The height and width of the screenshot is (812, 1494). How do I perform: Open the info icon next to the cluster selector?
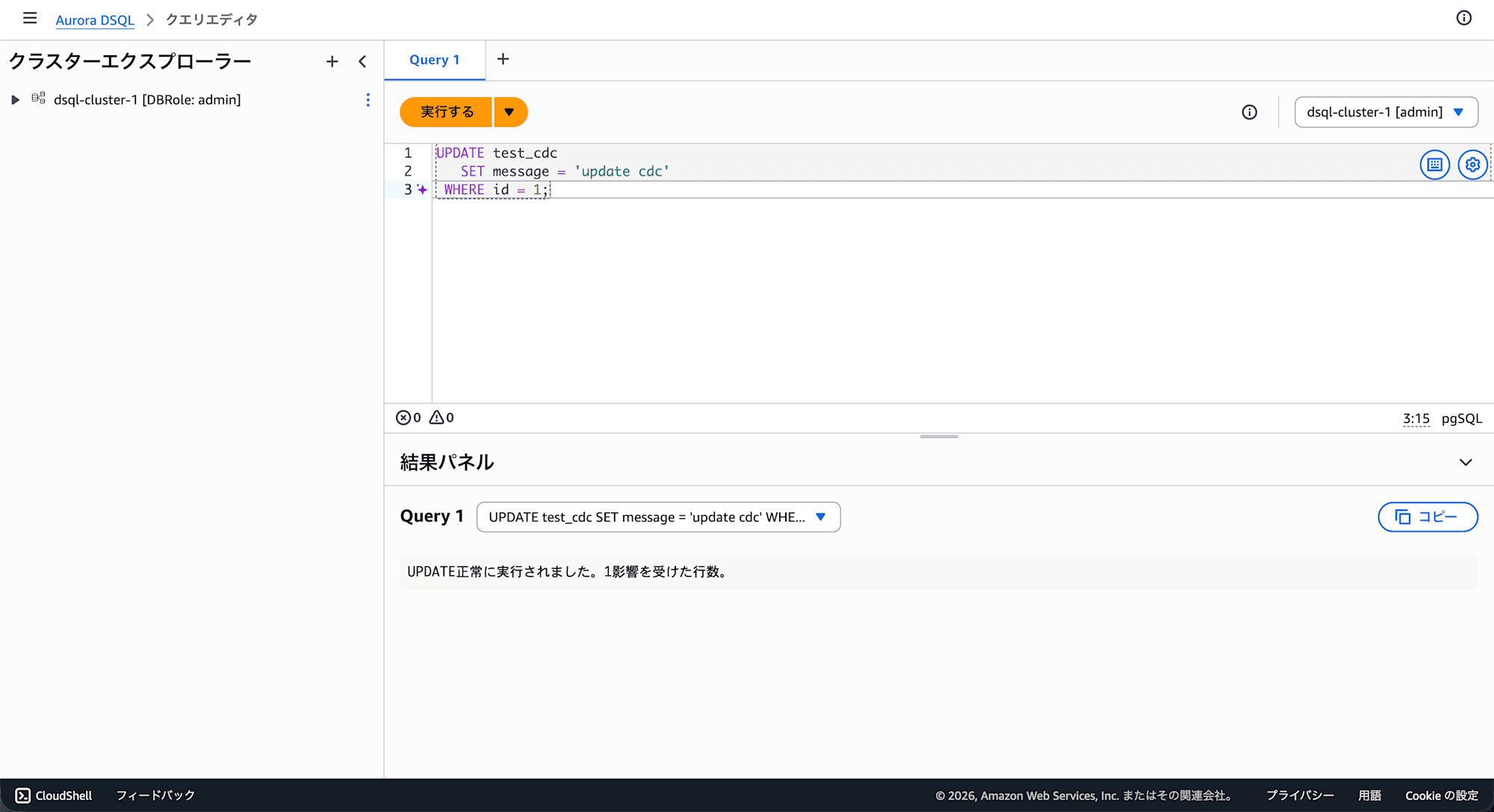tap(1250, 112)
